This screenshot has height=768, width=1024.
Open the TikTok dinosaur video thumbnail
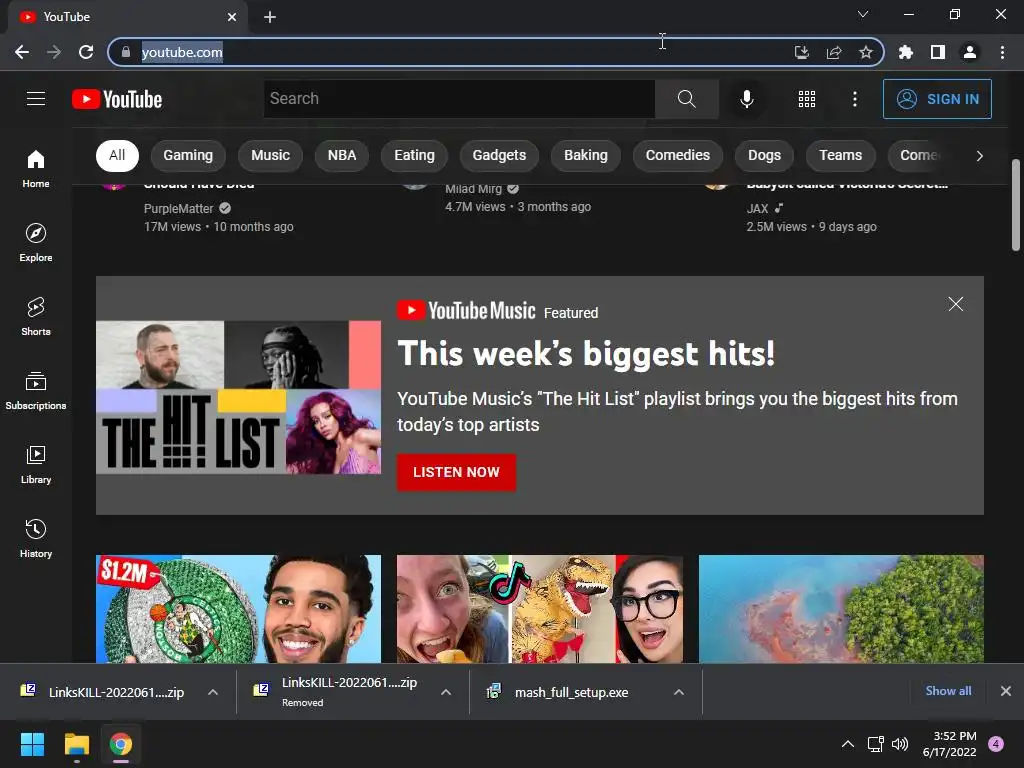tap(540, 609)
